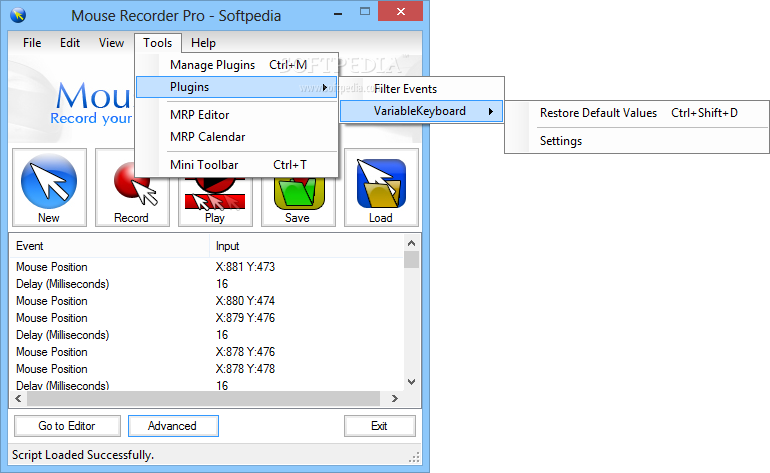Expand the VariableKeyboard submenu
Viewport: 770px width, 473px height.
click(422, 111)
